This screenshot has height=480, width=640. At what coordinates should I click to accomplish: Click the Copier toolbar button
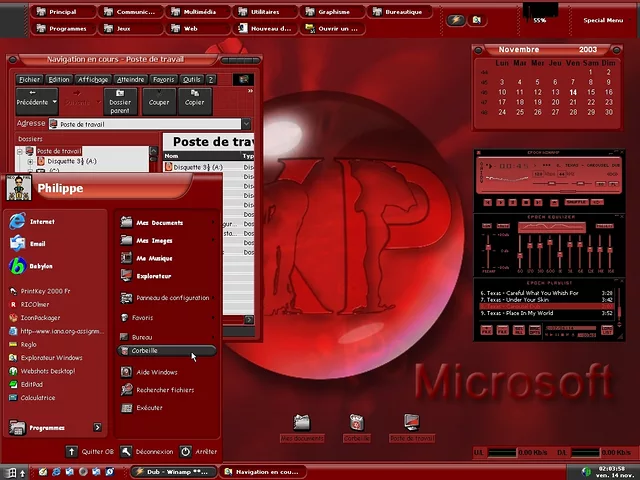point(194,101)
